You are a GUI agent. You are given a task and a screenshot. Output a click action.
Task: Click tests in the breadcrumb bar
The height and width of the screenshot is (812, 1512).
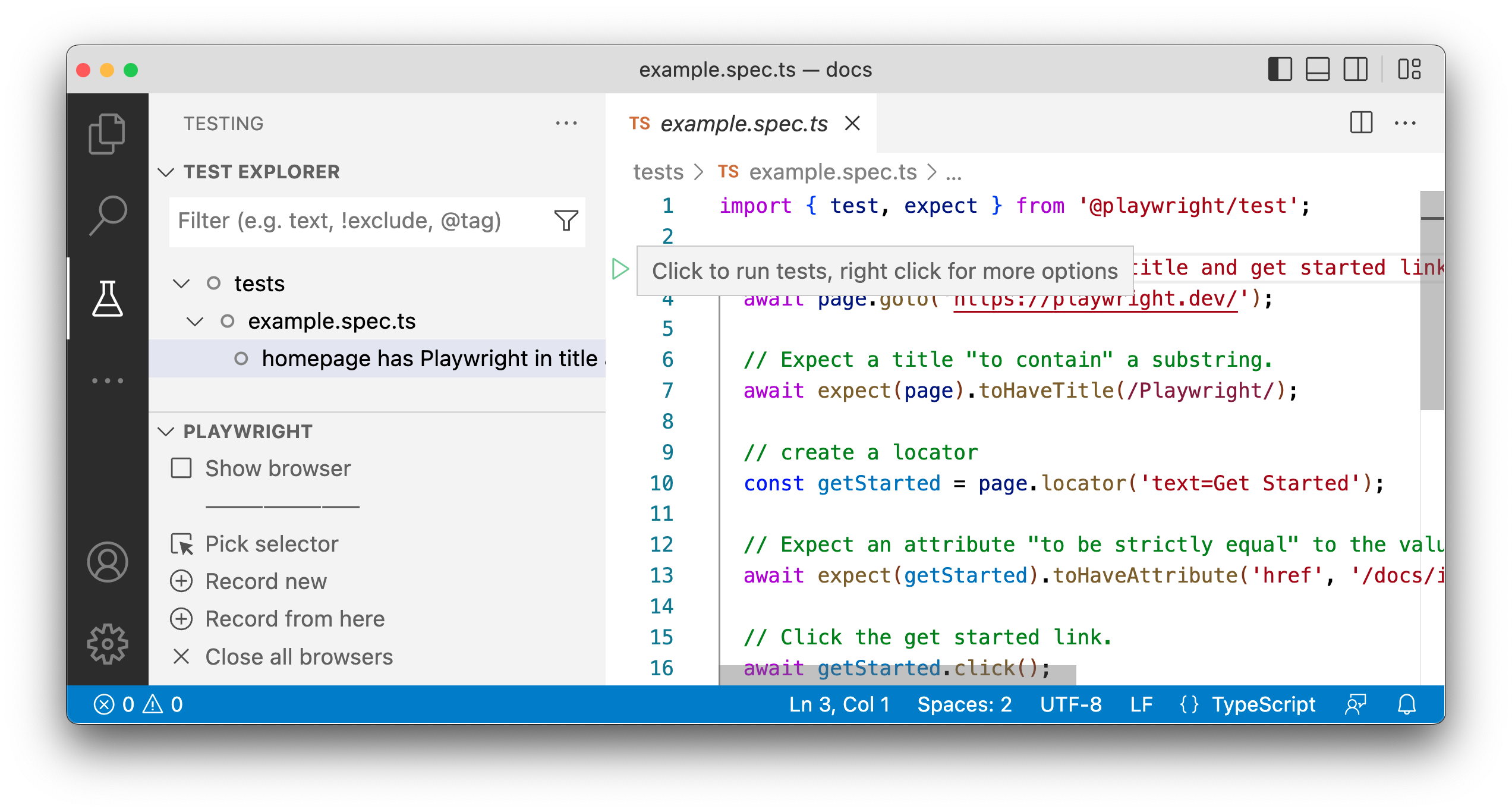[658, 172]
